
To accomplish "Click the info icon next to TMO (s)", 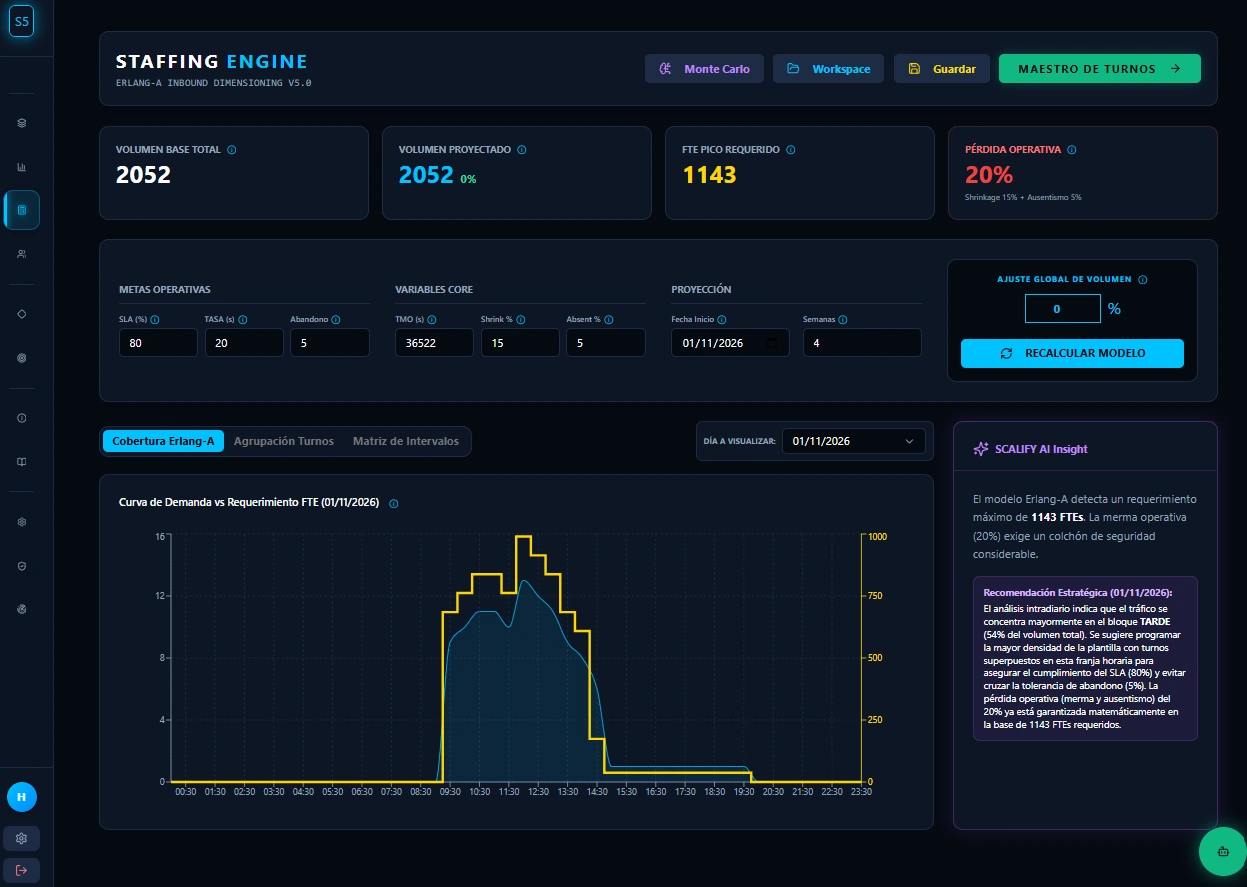I will pos(433,320).
